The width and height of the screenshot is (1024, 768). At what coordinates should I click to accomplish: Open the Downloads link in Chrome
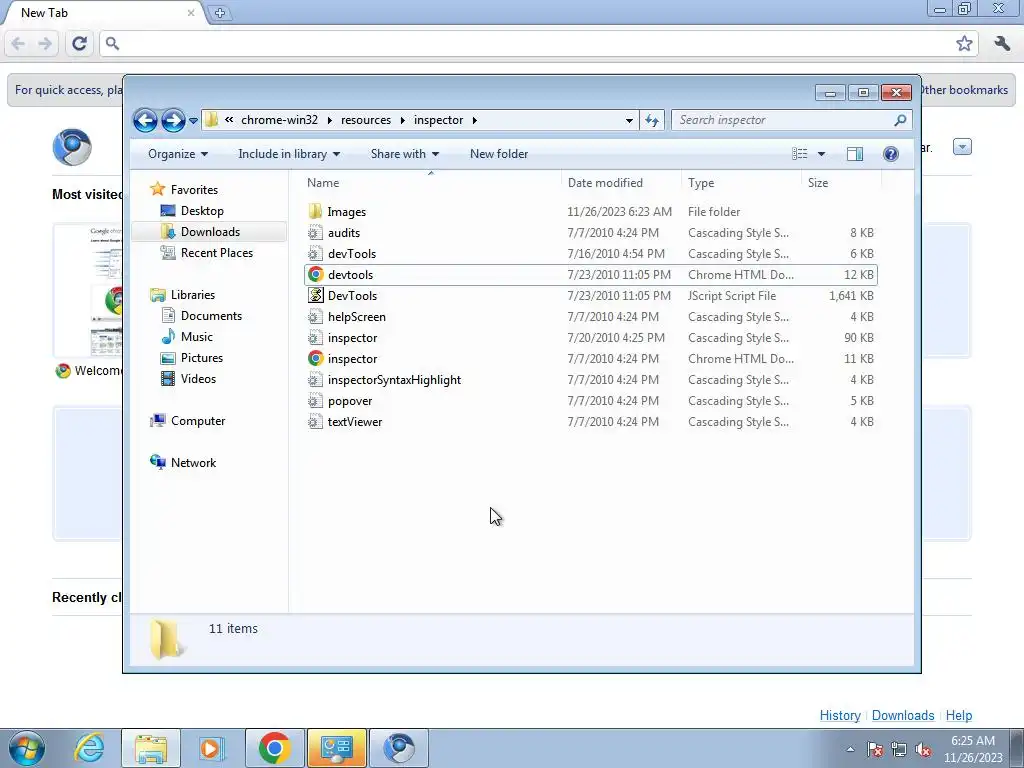click(x=903, y=715)
